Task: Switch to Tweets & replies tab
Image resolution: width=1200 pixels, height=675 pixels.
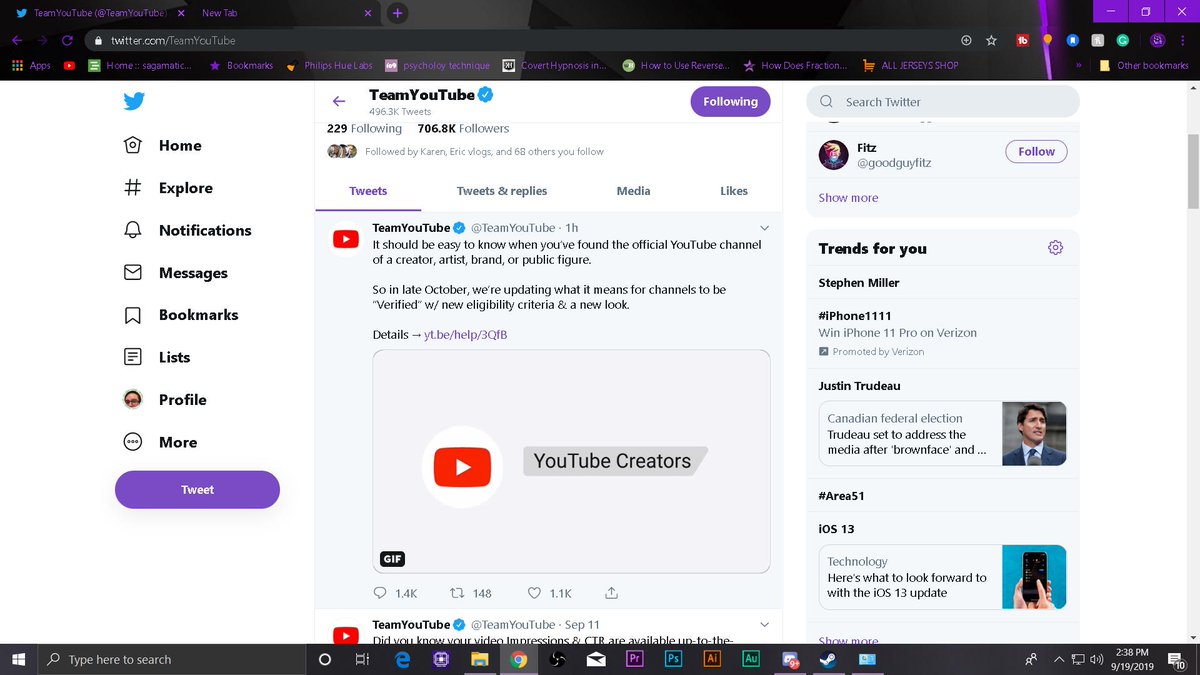Action: pos(502,190)
